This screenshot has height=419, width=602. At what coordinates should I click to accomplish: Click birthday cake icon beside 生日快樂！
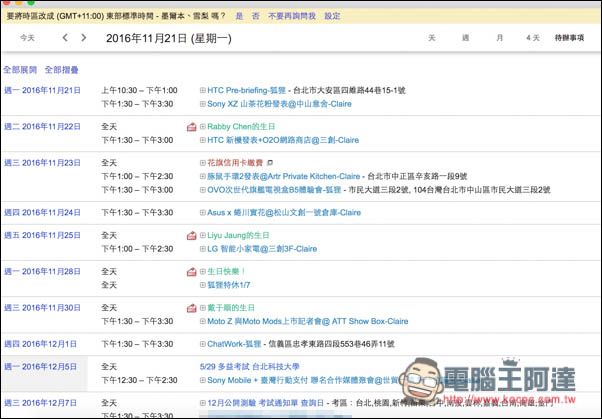[192, 272]
